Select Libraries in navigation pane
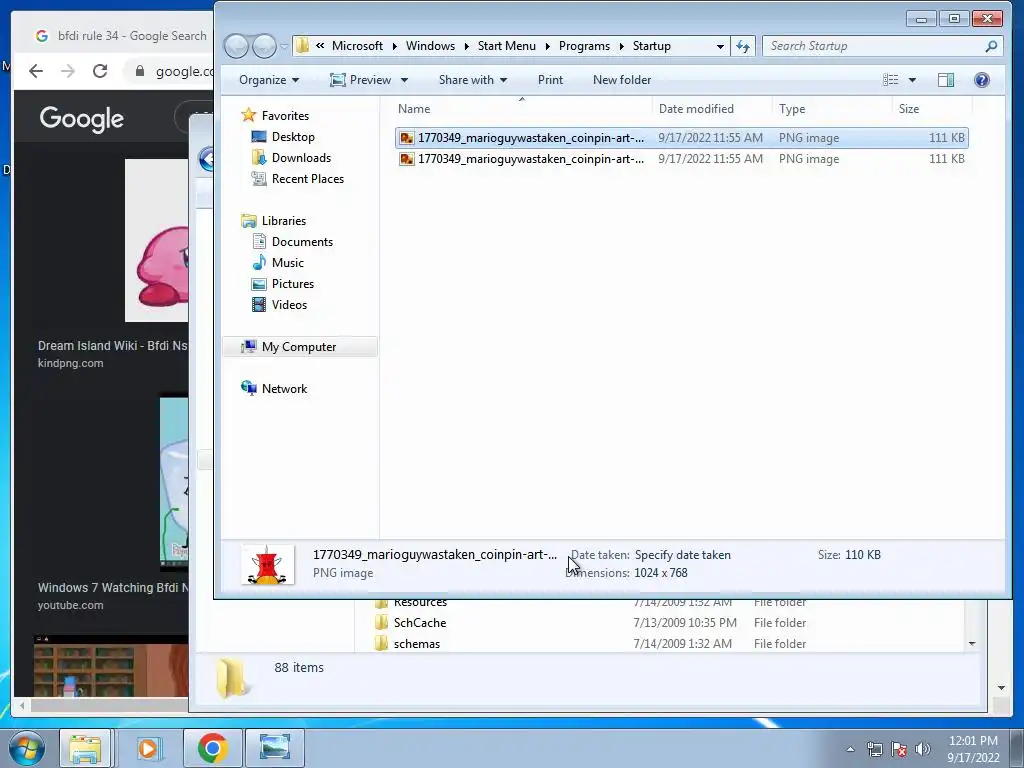The height and width of the screenshot is (768, 1024). click(x=283, y=221)
